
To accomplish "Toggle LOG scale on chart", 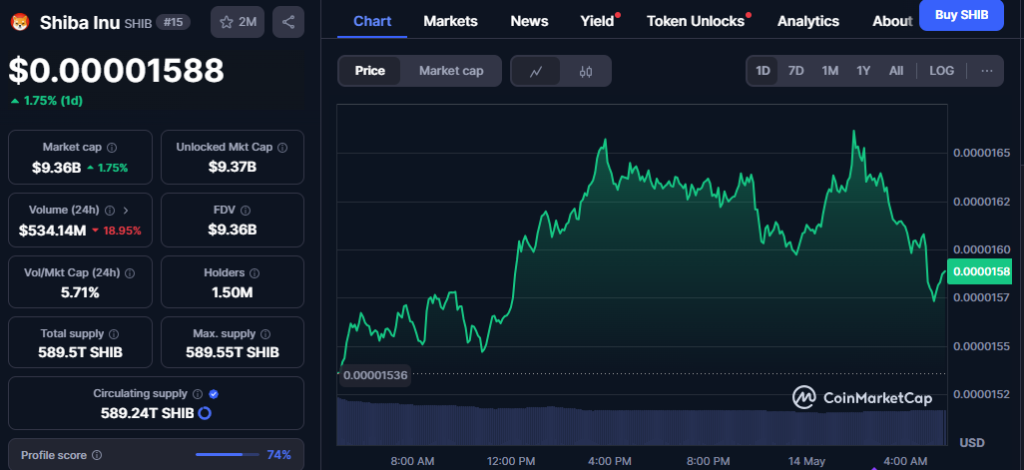I will click(x=942, y=70).
